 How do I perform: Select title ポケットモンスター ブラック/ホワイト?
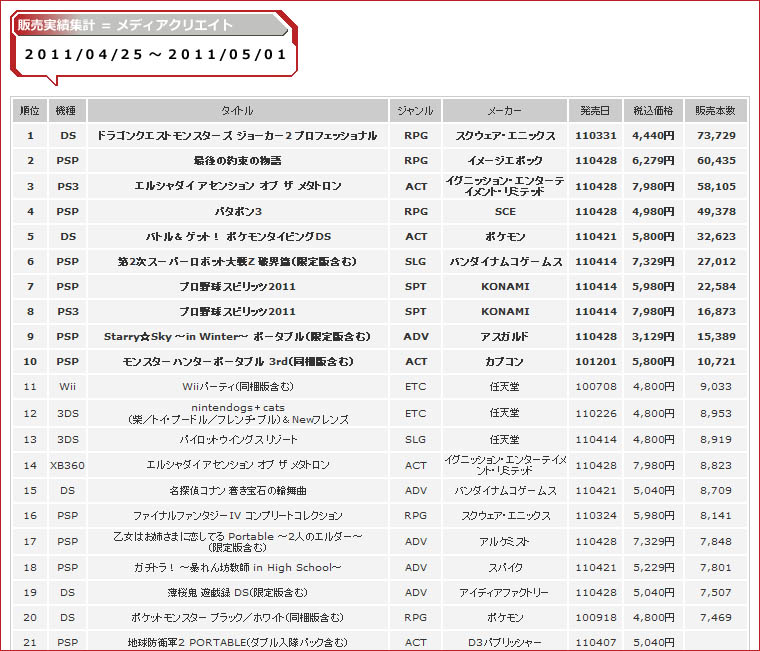click(238, 618)
